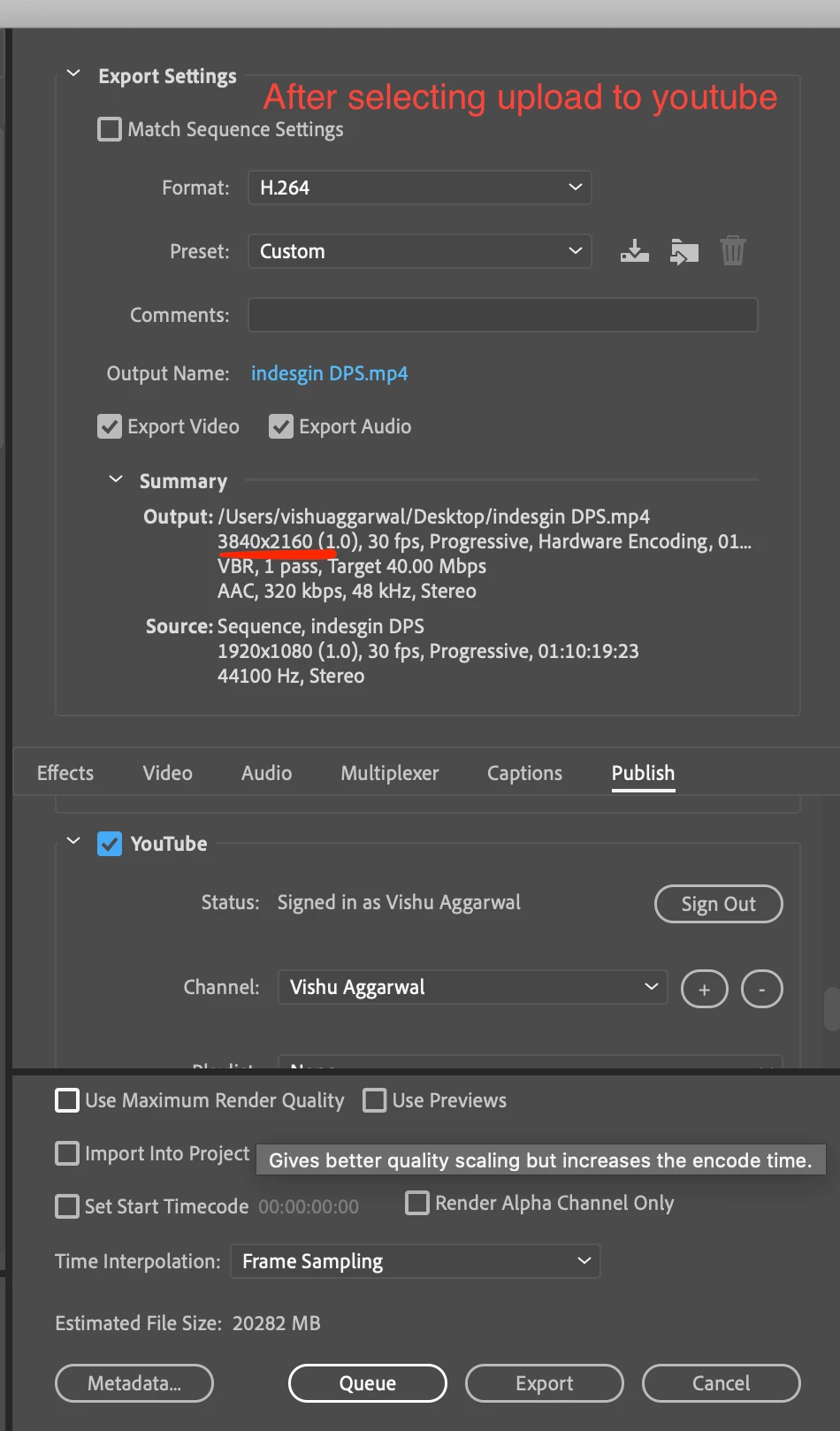Click the 'VBR, 1 pass, Target 40.00 Mbps' line
The width and height of the screenshot is (840, 1431).
[x=352, y=566]
